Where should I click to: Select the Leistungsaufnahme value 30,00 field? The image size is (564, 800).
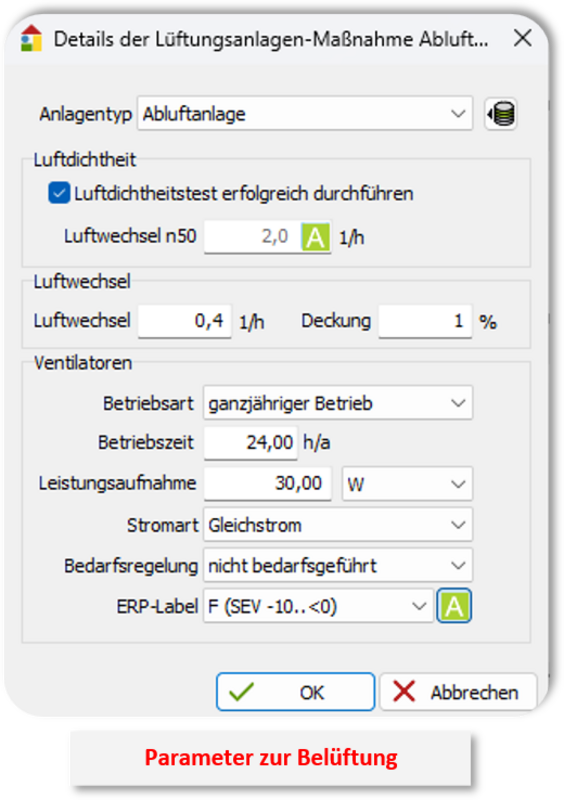point(267,483)
